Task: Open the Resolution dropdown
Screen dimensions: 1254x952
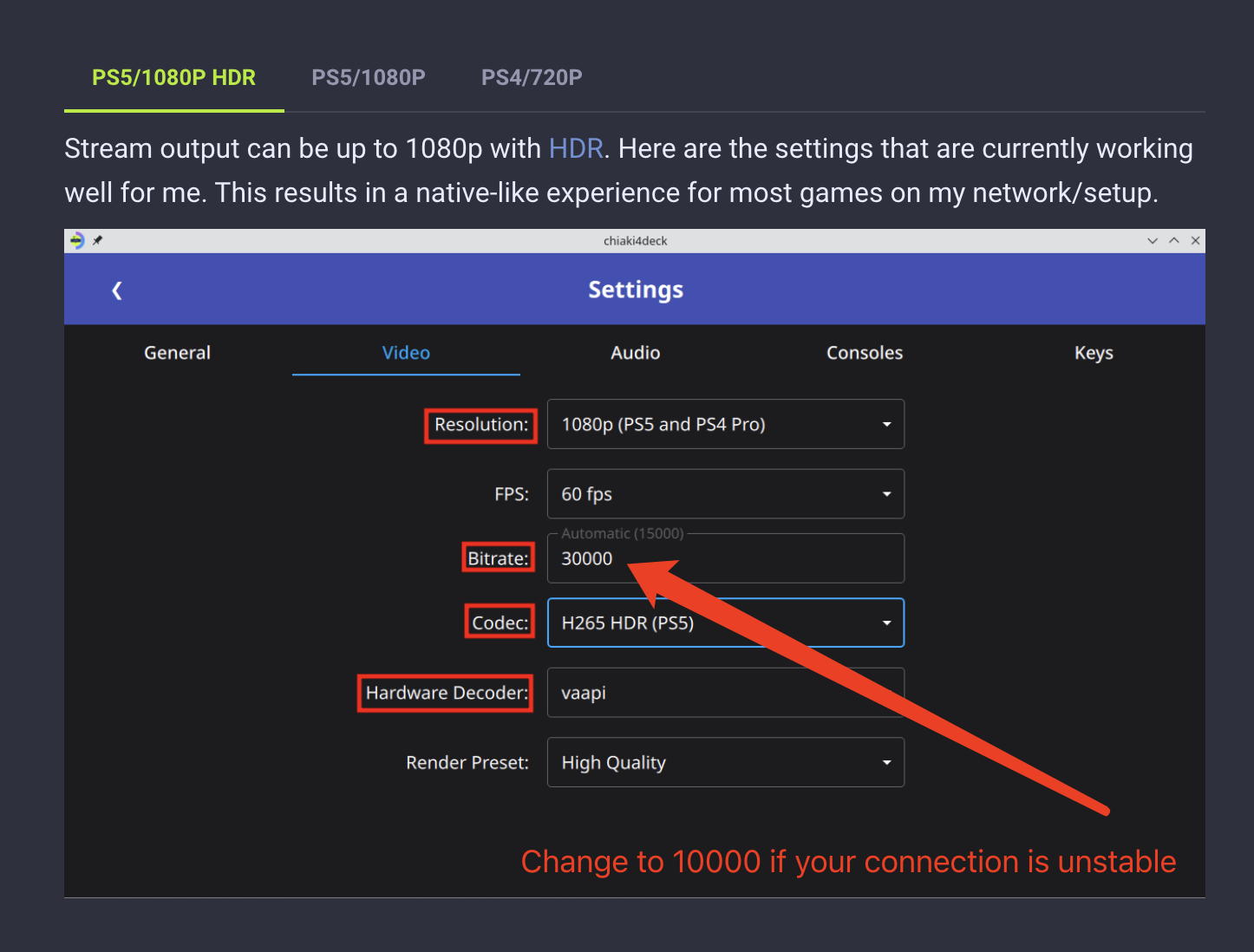Action: pos(726,424)
